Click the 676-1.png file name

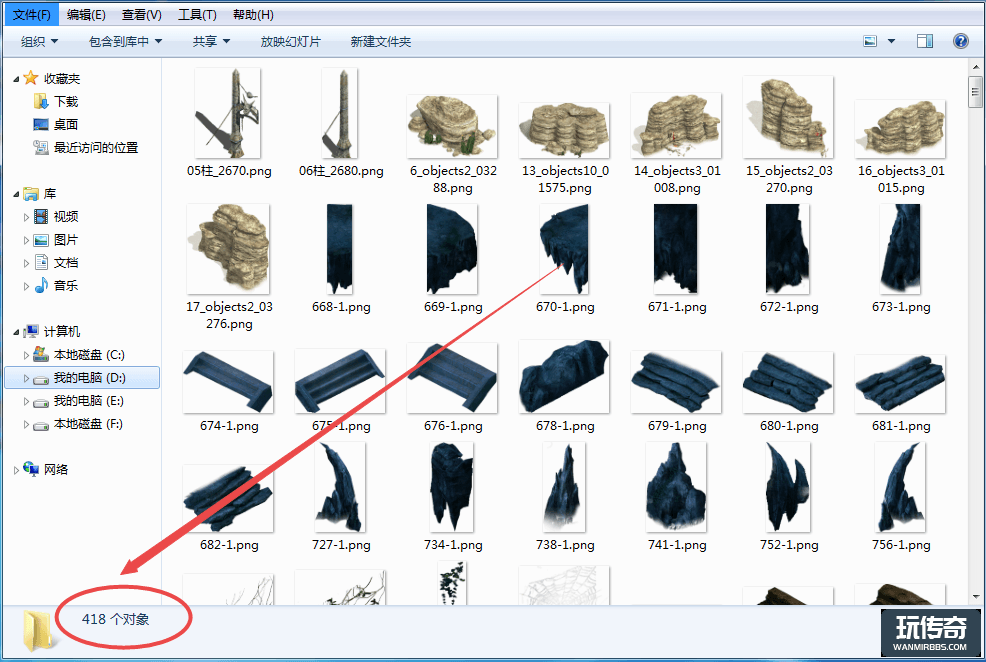point(453,426)
